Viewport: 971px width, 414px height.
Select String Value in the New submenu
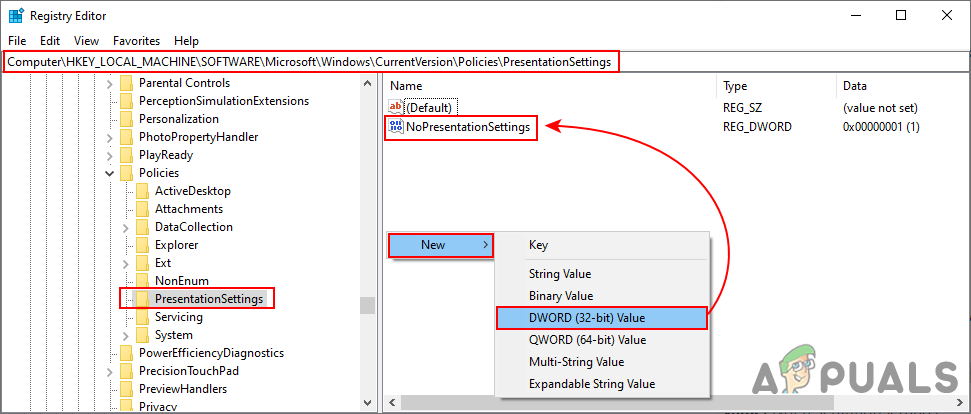pyautogui.click(x=559, y=274)
